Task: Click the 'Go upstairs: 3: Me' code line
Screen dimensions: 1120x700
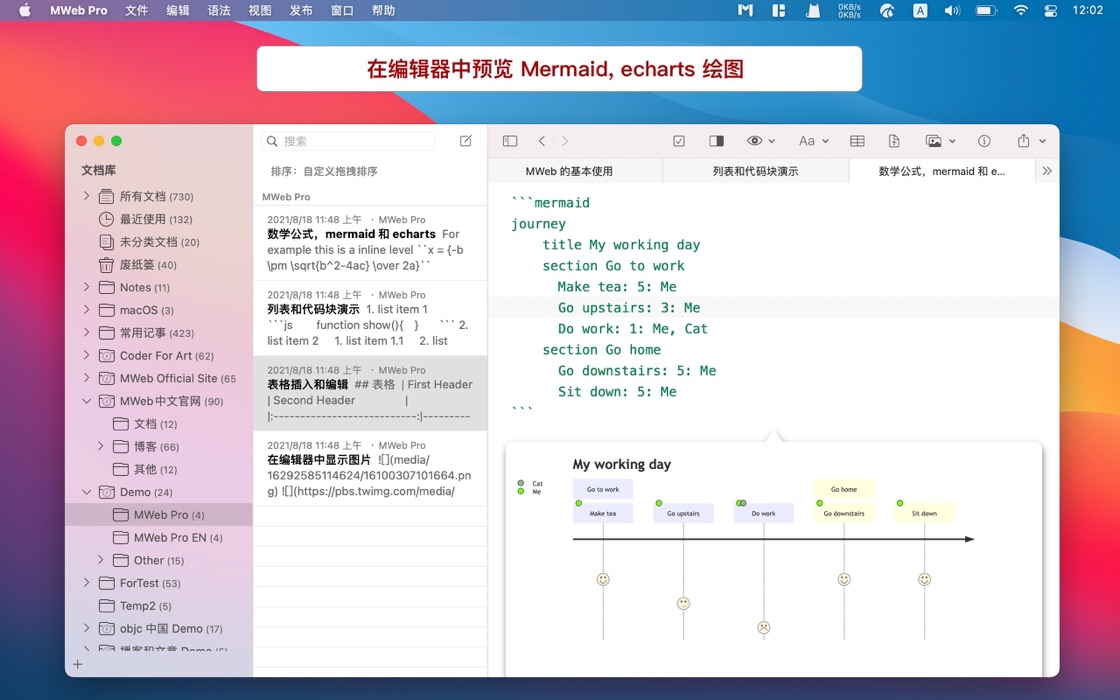Action: click(x=629, y=307)
